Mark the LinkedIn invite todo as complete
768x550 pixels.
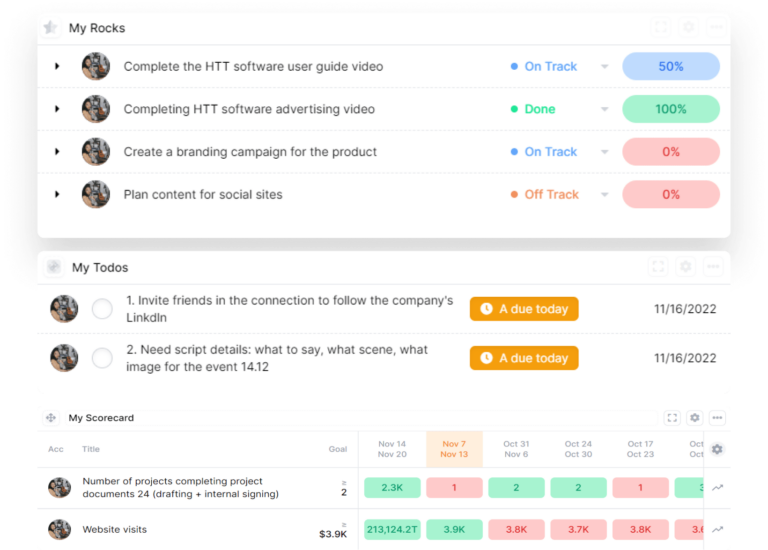point(102,309)
